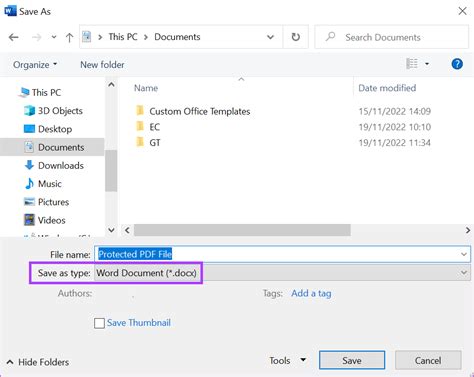
Task: Close the Save As dialog
Action: point(462,11)
